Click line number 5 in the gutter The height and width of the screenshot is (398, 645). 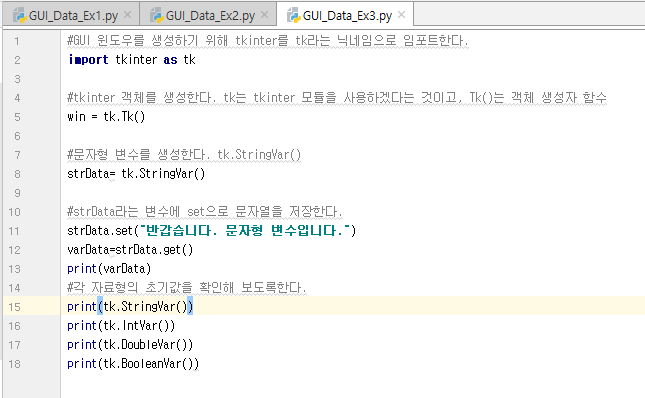coord(17,117)
